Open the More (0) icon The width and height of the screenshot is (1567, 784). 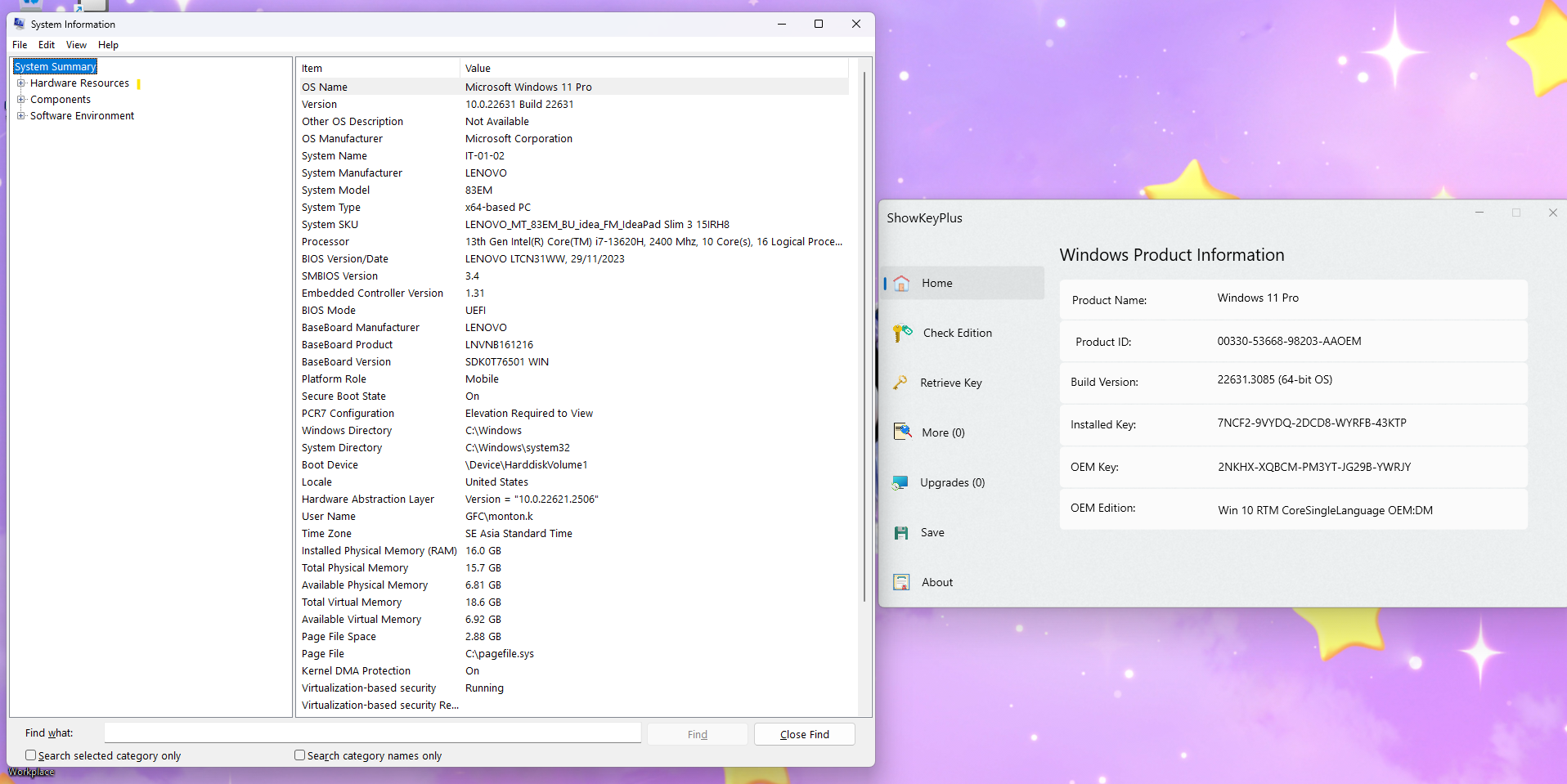pos(902,432)
